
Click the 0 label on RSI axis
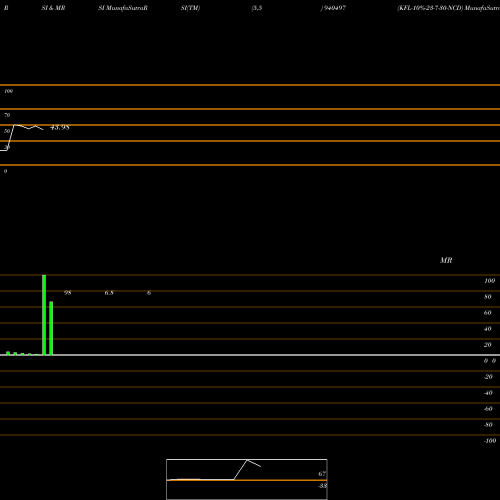5,171
